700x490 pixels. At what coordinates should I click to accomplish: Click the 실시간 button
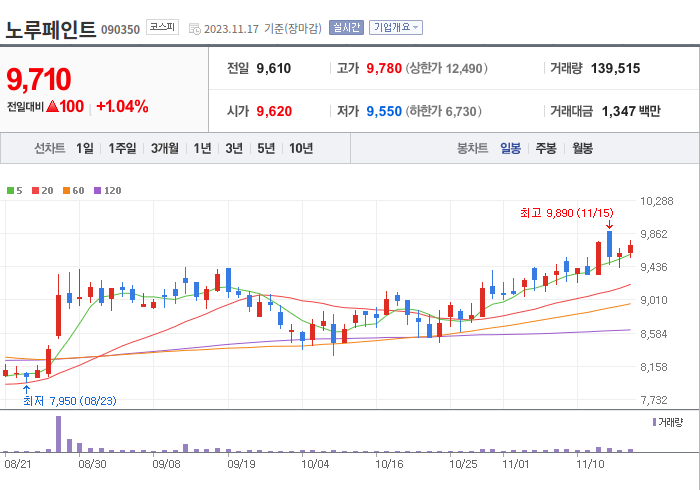[x=346, y=28]
